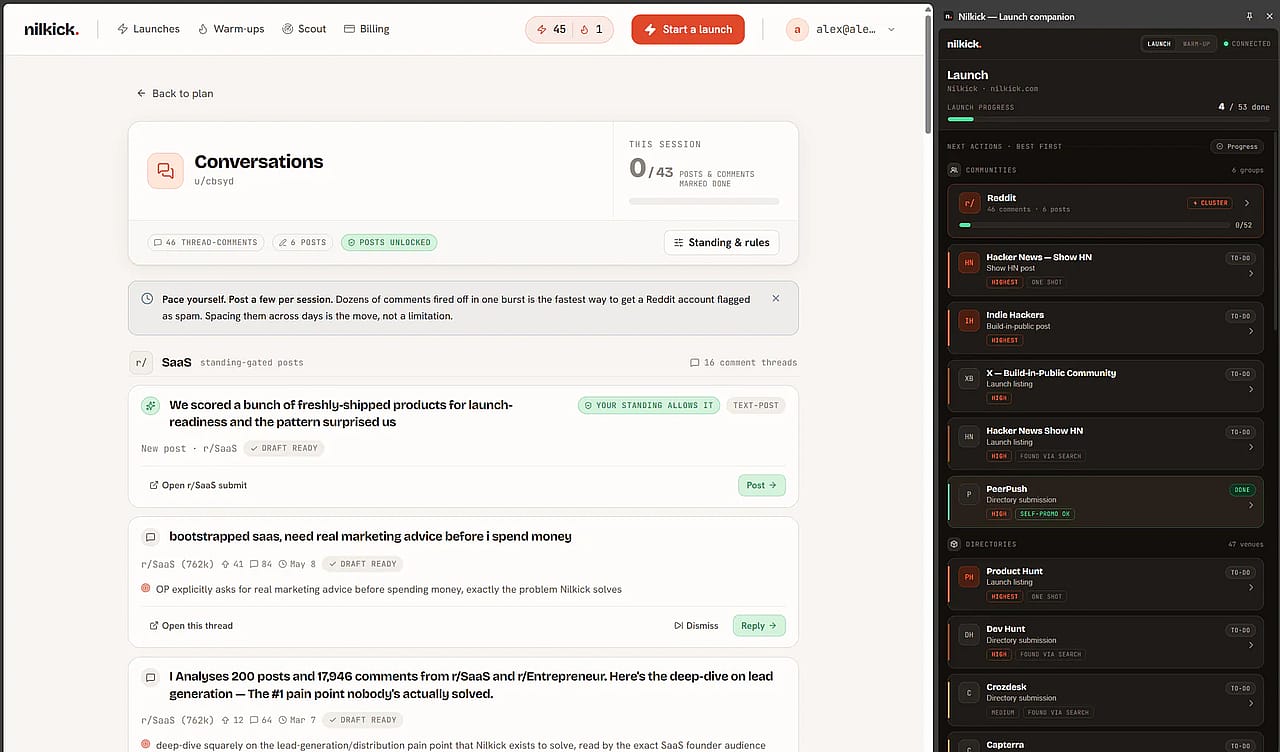Screen dimensions: 1280x752
Task: Open r/SaaS submit link
Action: tap(198, 485)
